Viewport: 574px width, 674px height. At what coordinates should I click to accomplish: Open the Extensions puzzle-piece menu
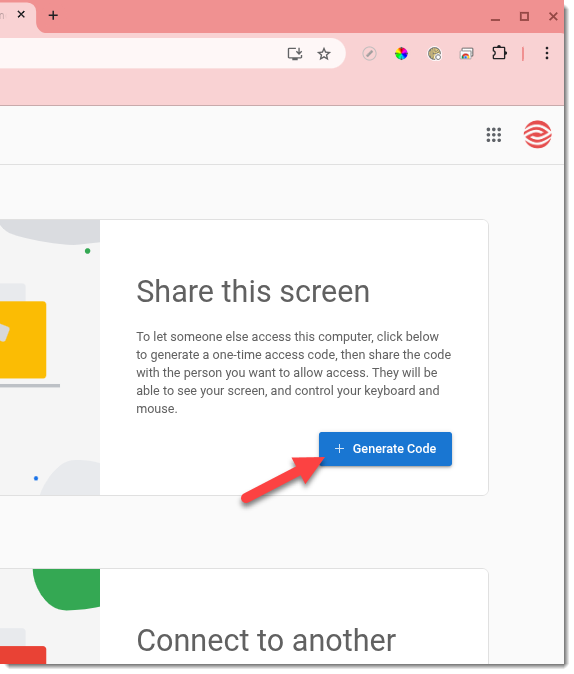coord(499,53)
